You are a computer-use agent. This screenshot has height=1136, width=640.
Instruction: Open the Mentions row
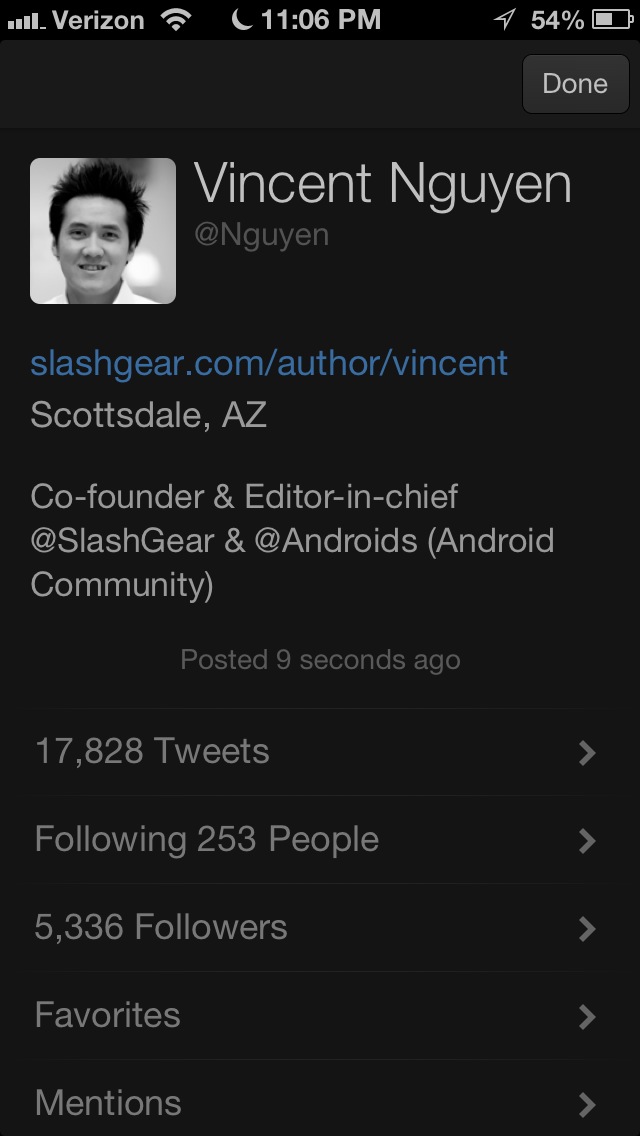[108, 1103]
